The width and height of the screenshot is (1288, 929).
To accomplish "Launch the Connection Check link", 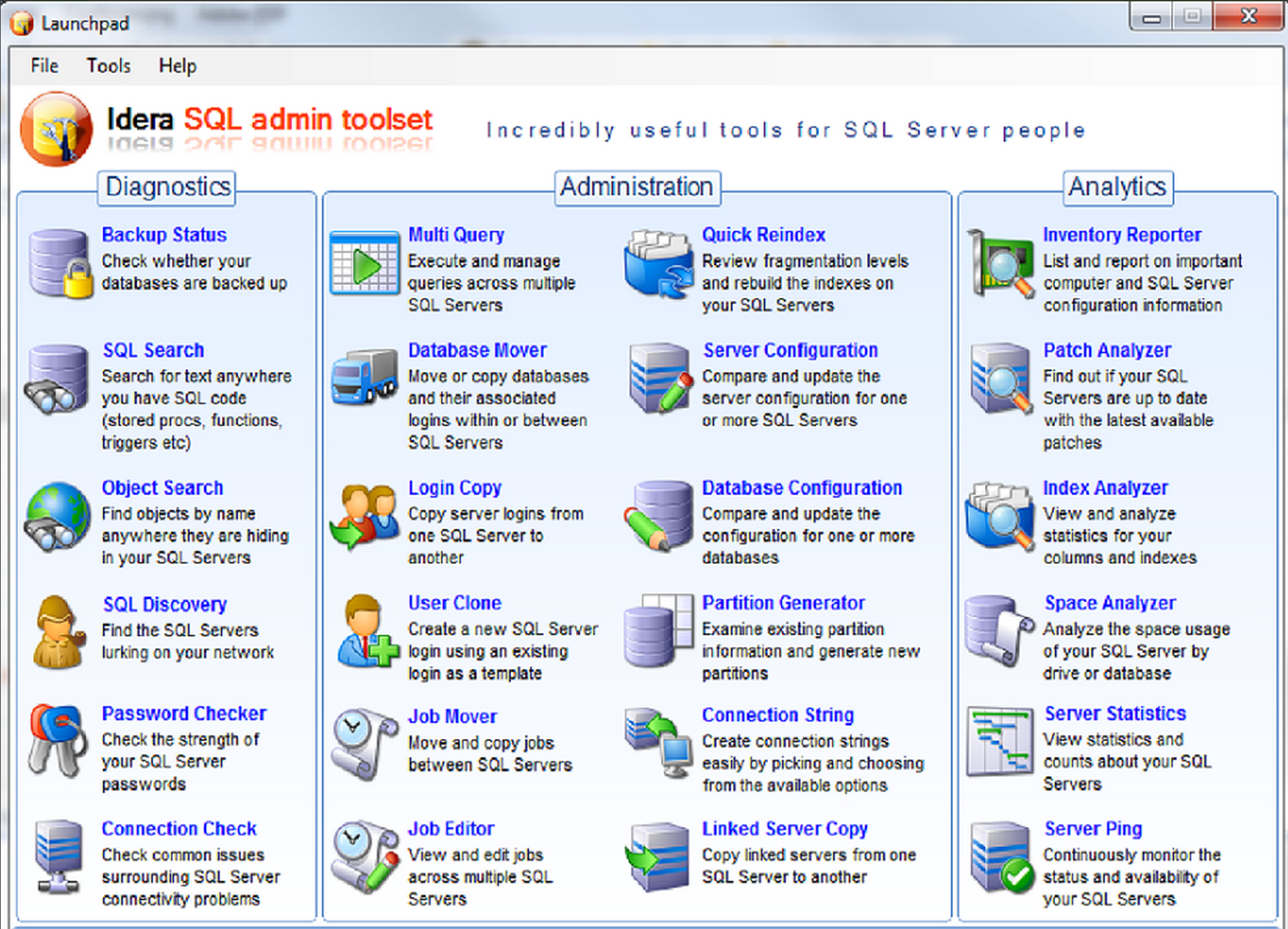I will 179,829.
